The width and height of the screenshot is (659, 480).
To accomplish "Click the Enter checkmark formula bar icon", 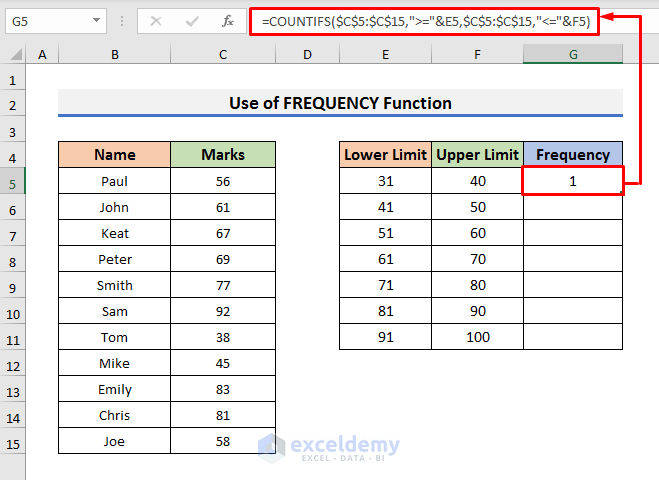I will [x=192, y=21].
